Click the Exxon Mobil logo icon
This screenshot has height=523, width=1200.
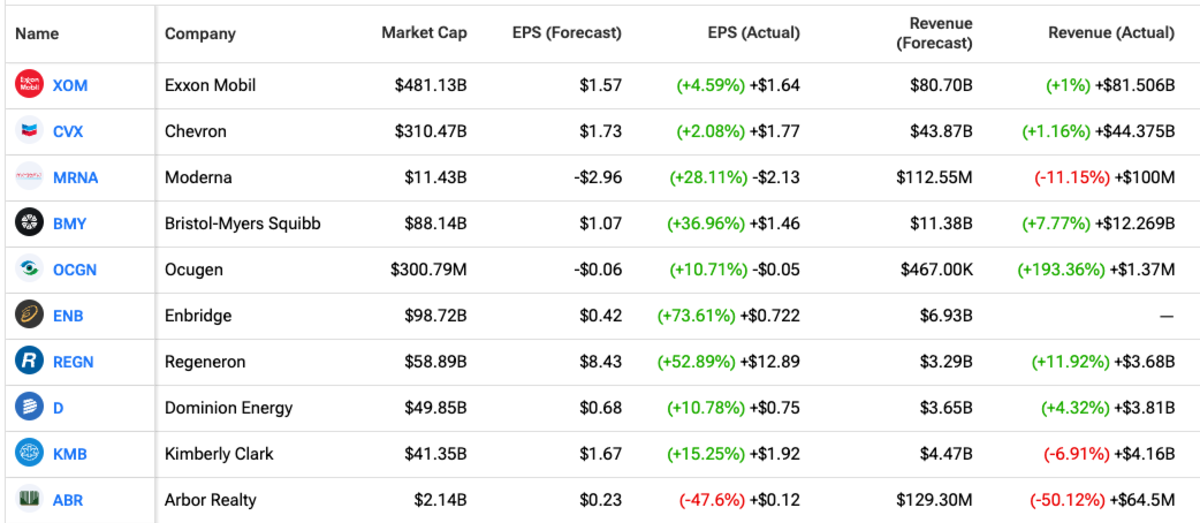[x=30, y=85]
